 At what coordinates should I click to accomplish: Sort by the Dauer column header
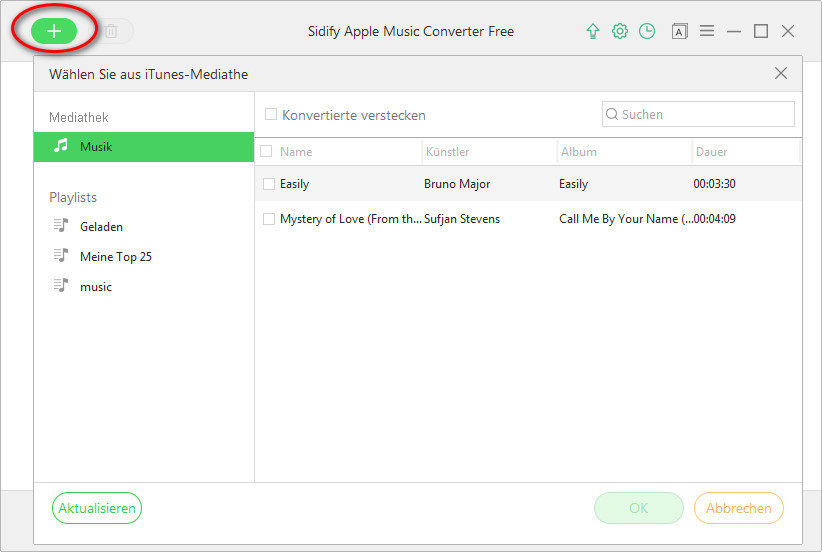pos(711,152)
